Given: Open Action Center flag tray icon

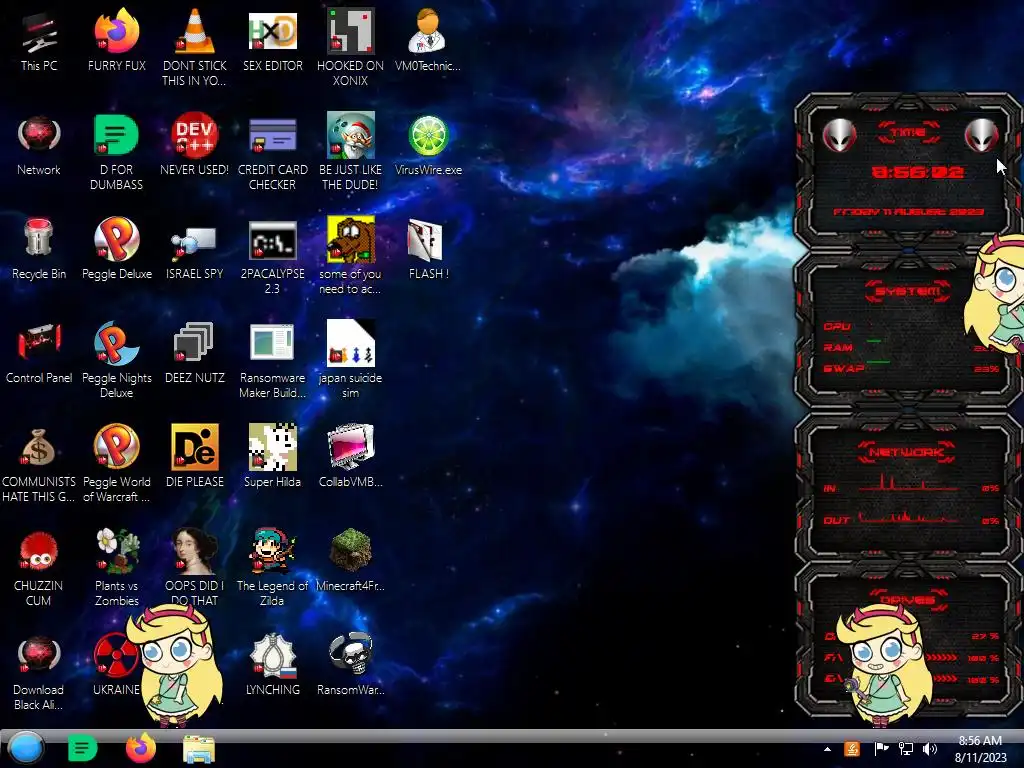Looking at the screenshot, I should pyautogui.click(x=881, y=749).
